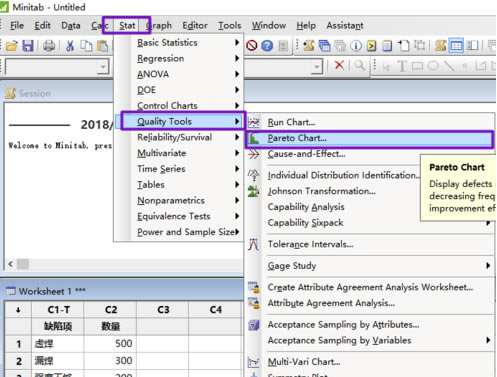Click the red X delete icon
Image resolution: width=497 pixels, height=377 pixels.
(339, 65)
